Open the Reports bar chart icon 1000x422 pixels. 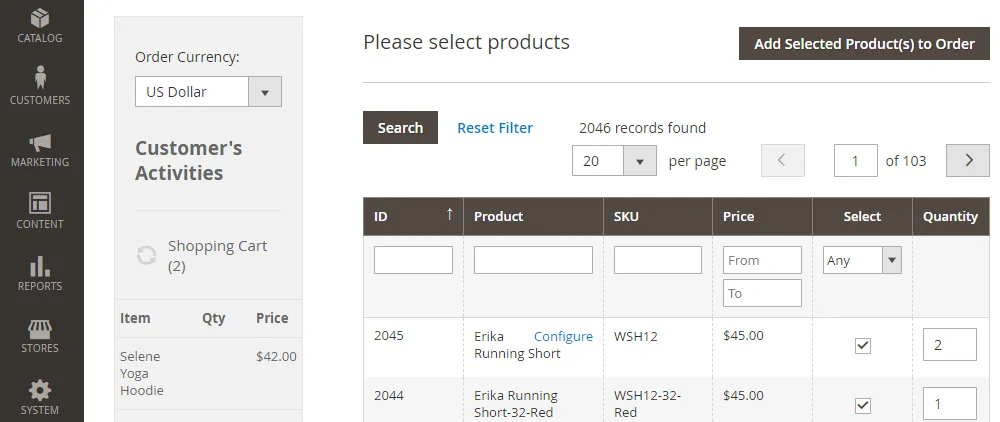tap(40, 266)
